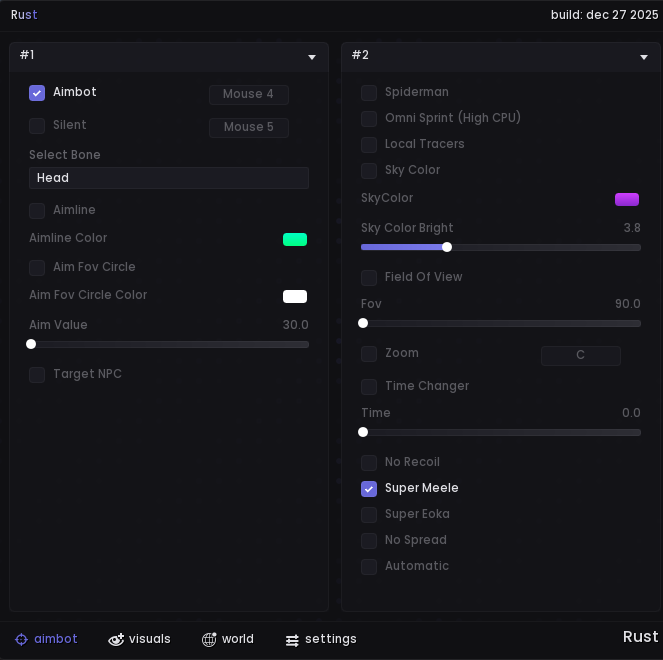Open settings via the sliders icon

(292, 640)
